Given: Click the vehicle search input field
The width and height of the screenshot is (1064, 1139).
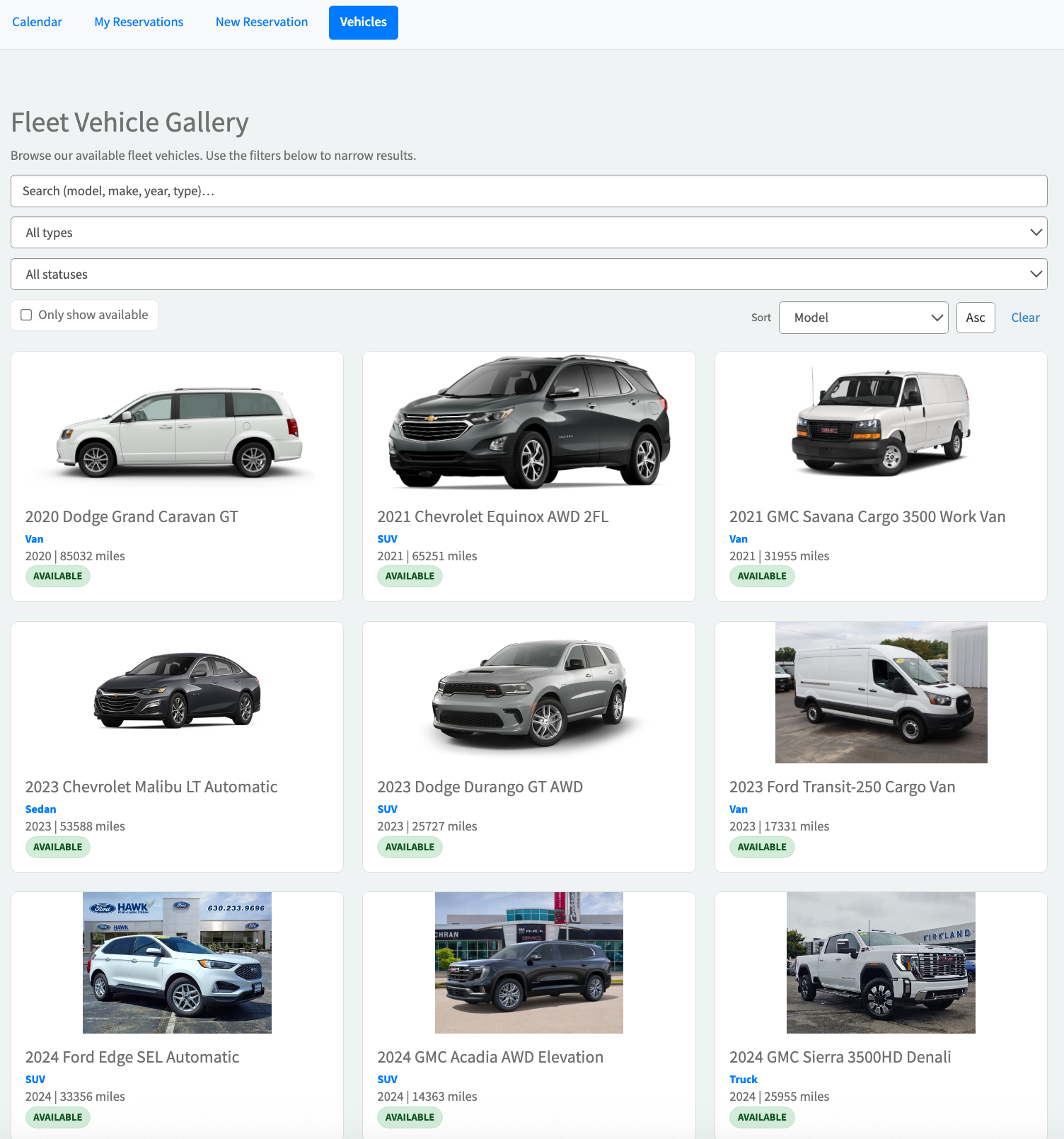Looking at the screenshot, I should pyautogui.click(x=528, y=191).
